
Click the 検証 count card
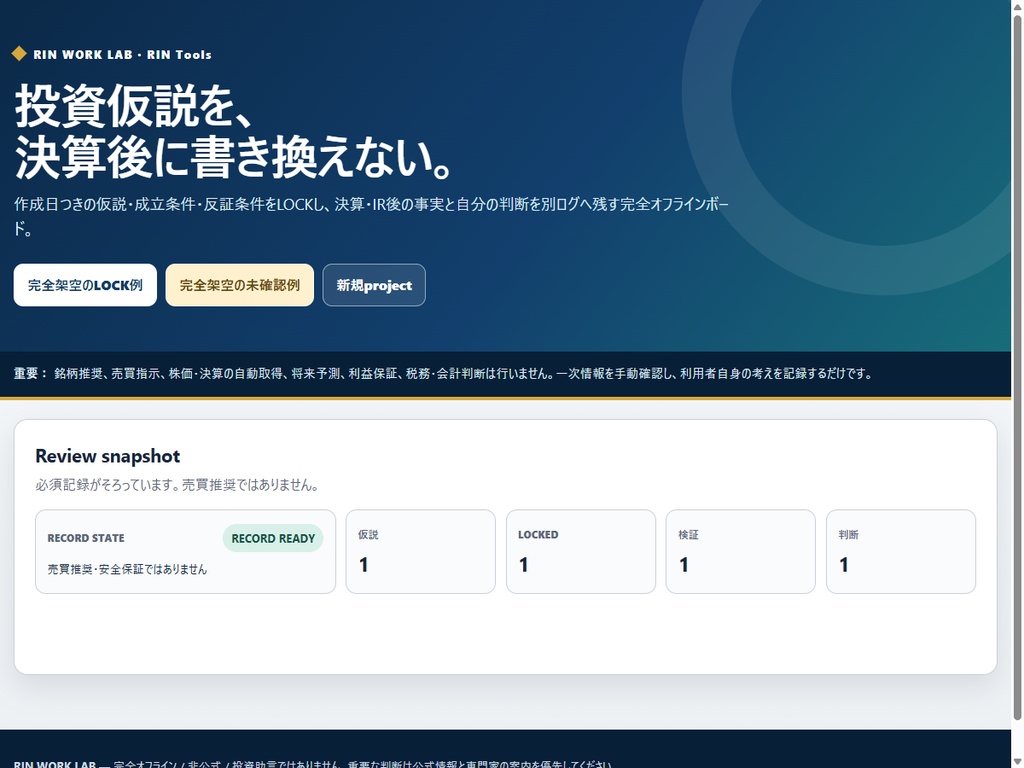741,551
